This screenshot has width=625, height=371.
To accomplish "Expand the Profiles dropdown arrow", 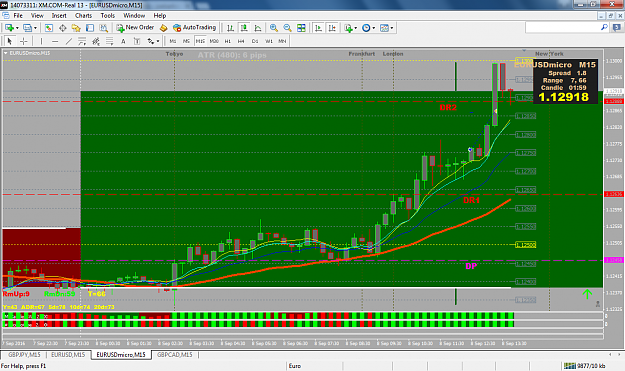I will (35, 28).
